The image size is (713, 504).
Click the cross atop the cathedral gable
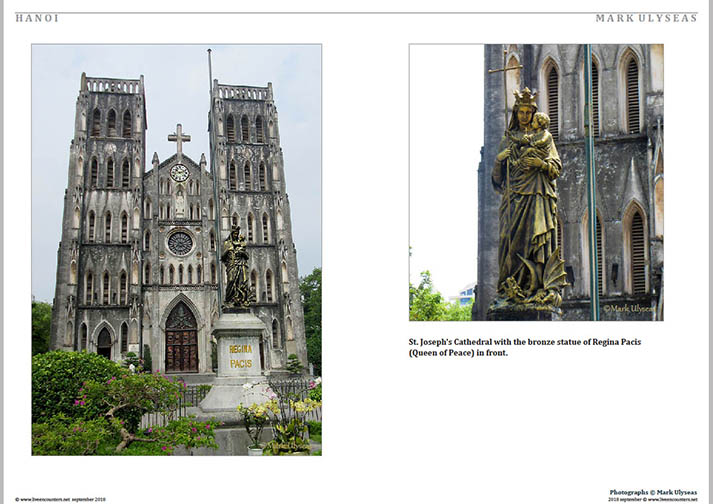(178, 139)
